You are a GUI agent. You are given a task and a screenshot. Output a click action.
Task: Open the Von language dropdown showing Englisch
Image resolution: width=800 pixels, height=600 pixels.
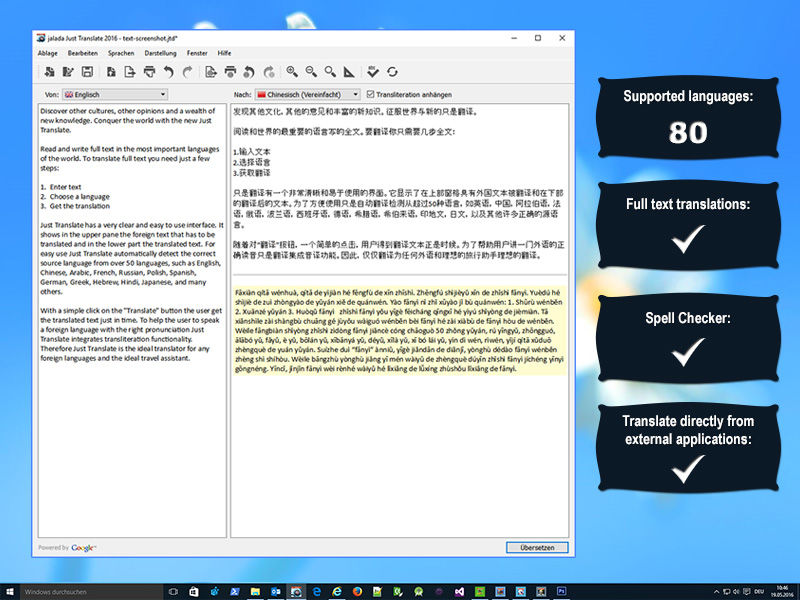tap(115, 94)
